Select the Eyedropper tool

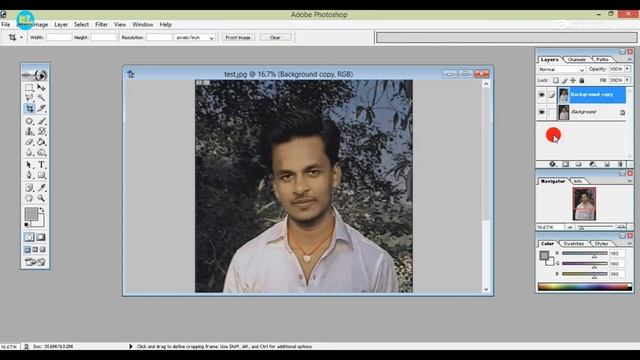[x=41, y=188]
